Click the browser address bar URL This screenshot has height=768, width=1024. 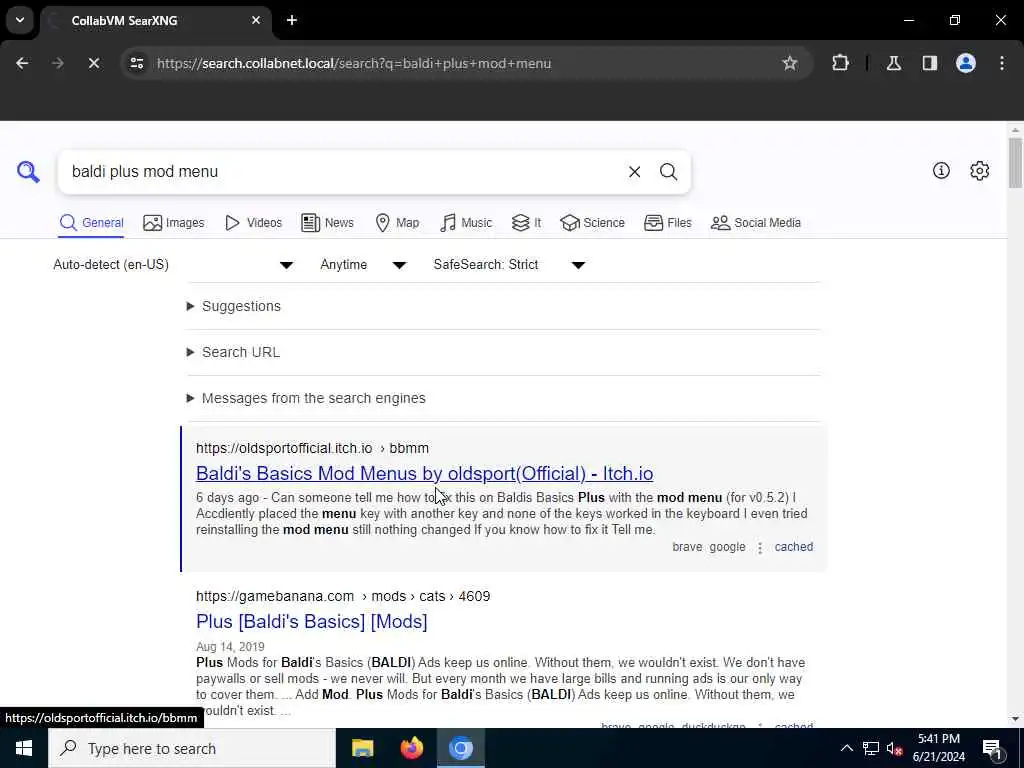pyautogui.click(x=354, y=63)
